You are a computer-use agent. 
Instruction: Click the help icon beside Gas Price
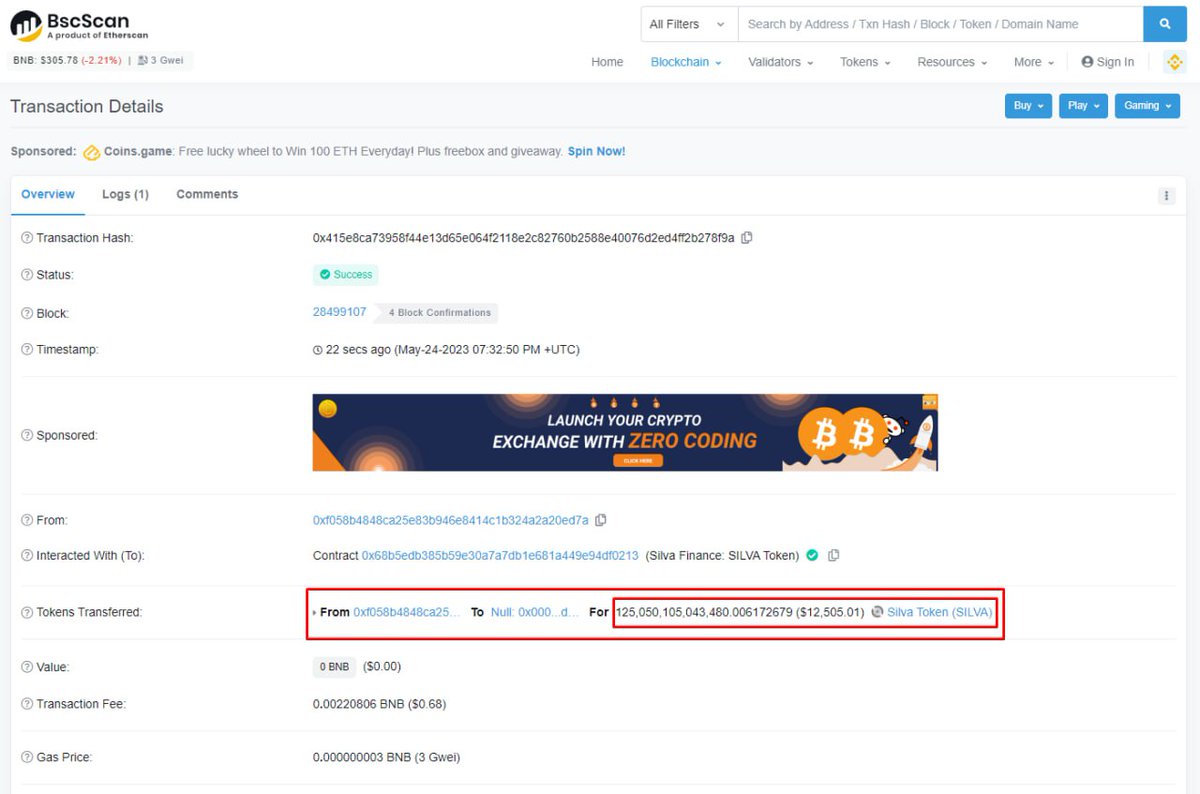pos(27,757)
